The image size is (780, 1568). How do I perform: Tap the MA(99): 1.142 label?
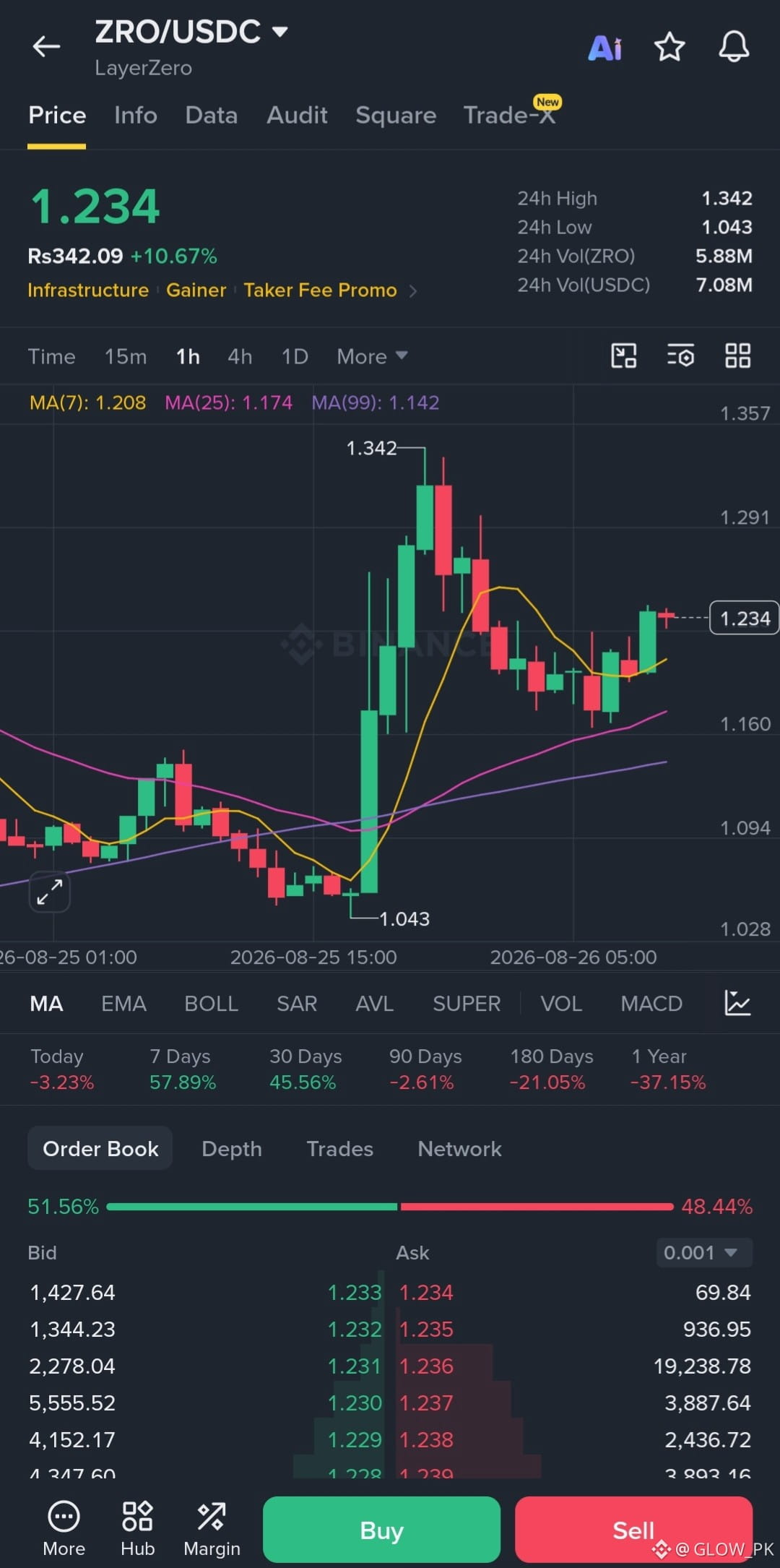(x=375, y=402)
